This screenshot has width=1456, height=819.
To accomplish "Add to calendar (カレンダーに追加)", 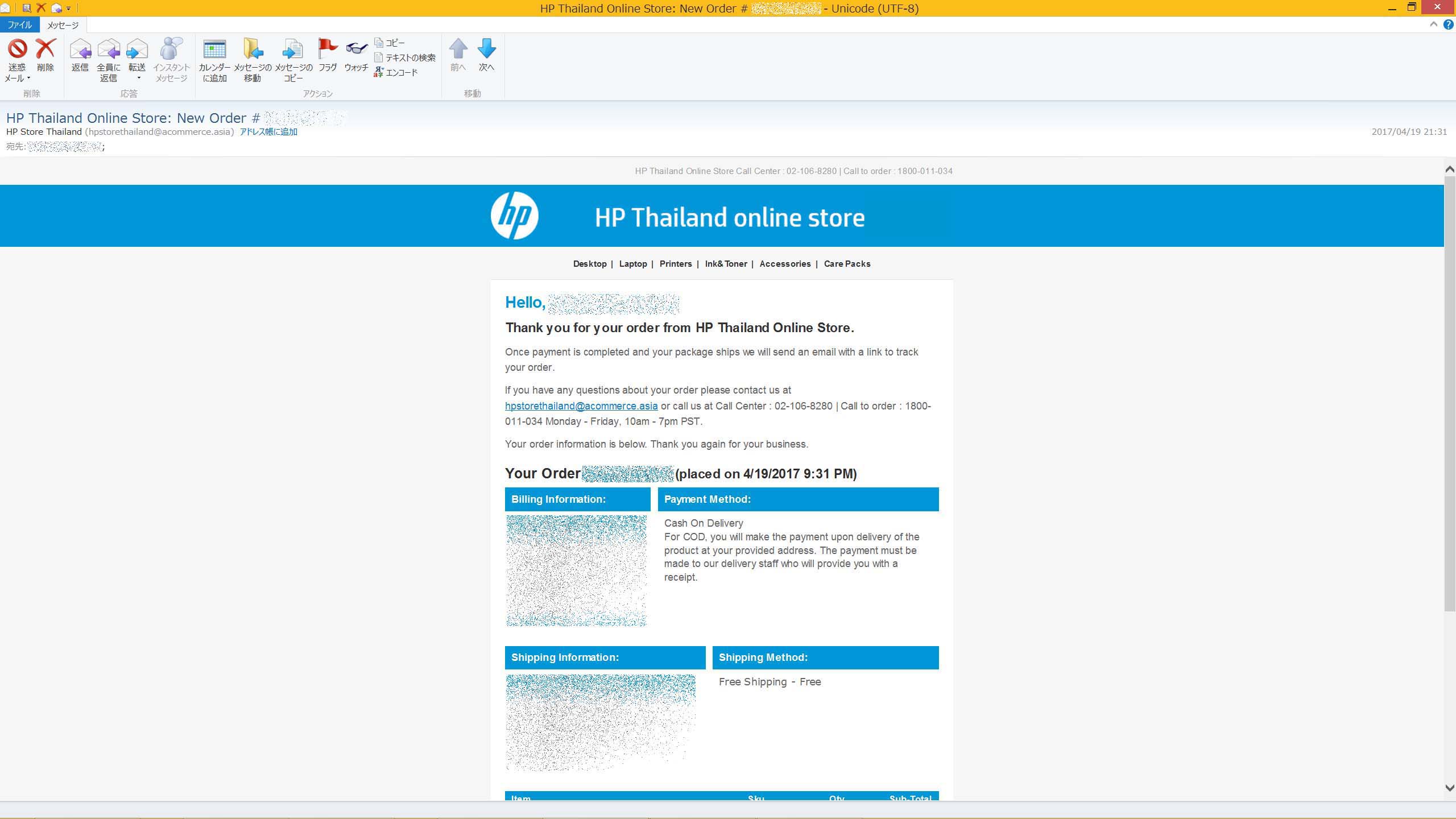I will click(214, 60).
